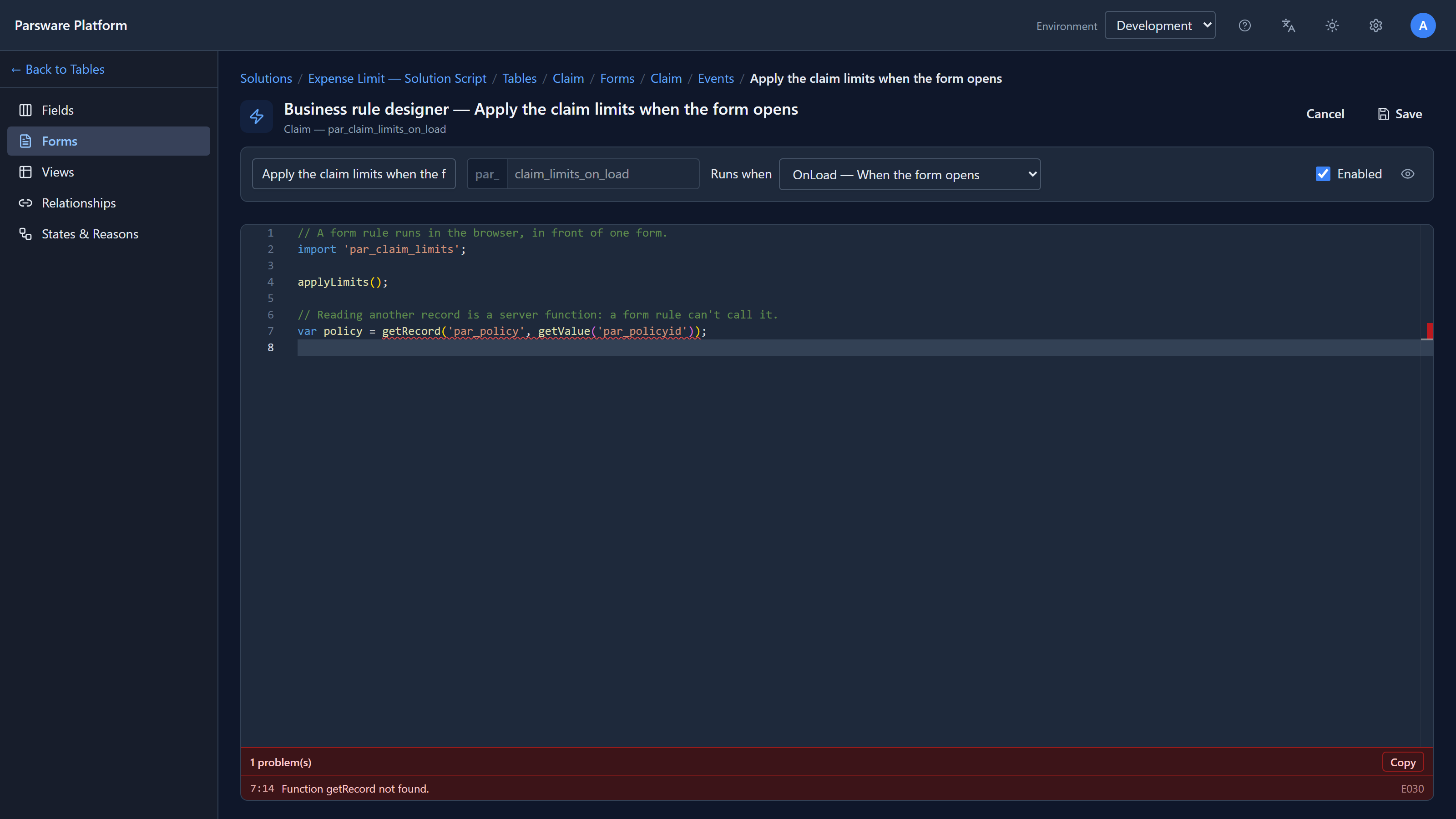Open the Runs when OnLoad dropdown
Viewport: 1456px width, 819px height.
pos(910,175)
